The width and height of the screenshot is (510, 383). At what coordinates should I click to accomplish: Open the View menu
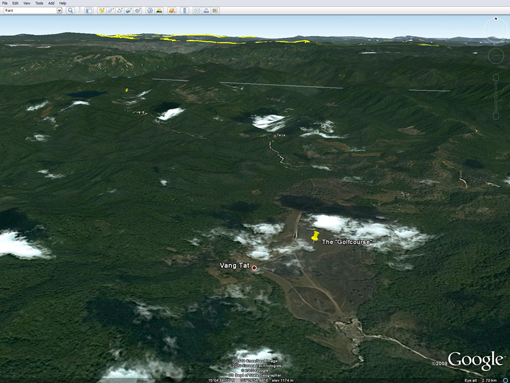(27, 3)
